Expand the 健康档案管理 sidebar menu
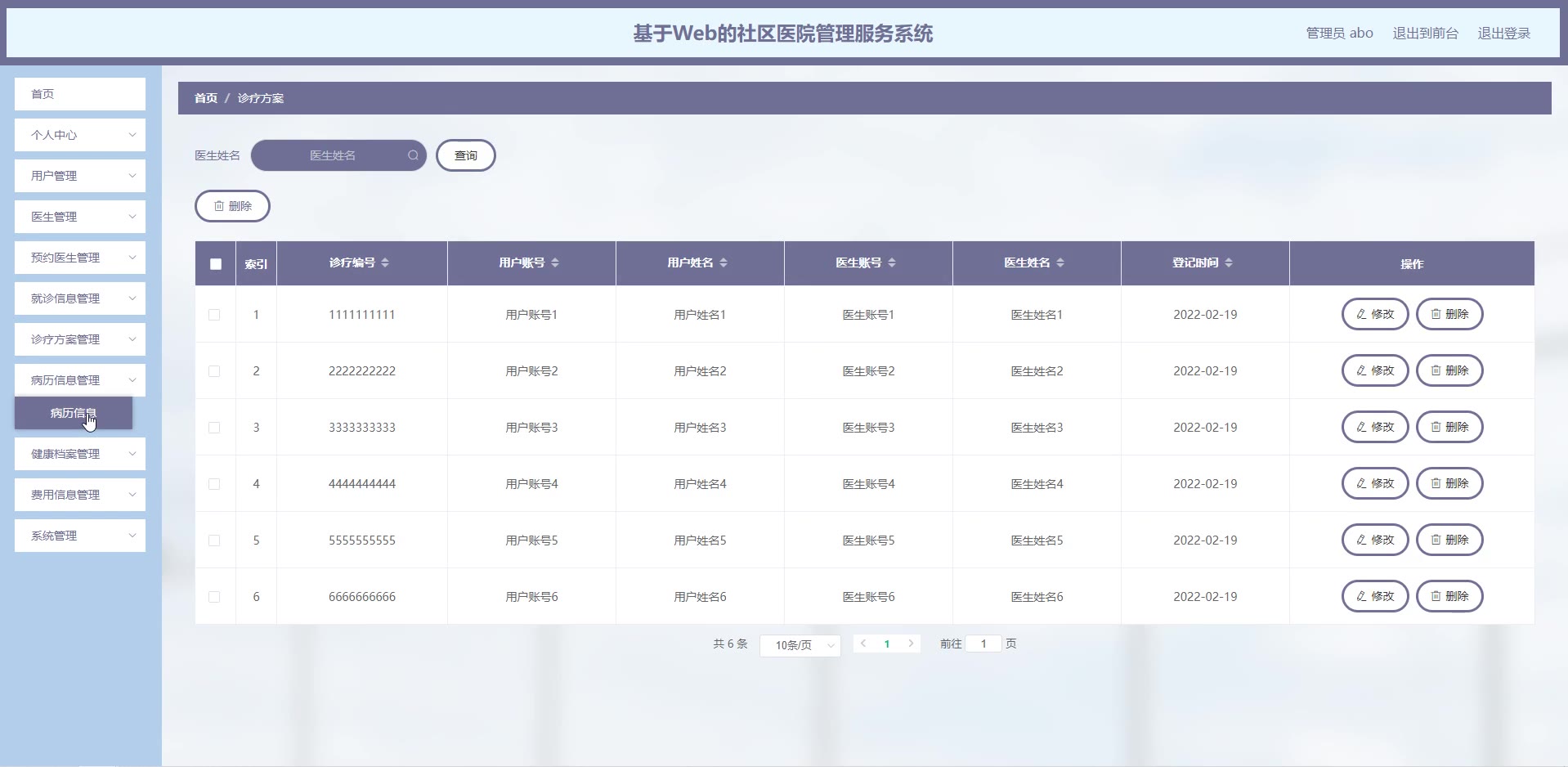 coord(80,454)
